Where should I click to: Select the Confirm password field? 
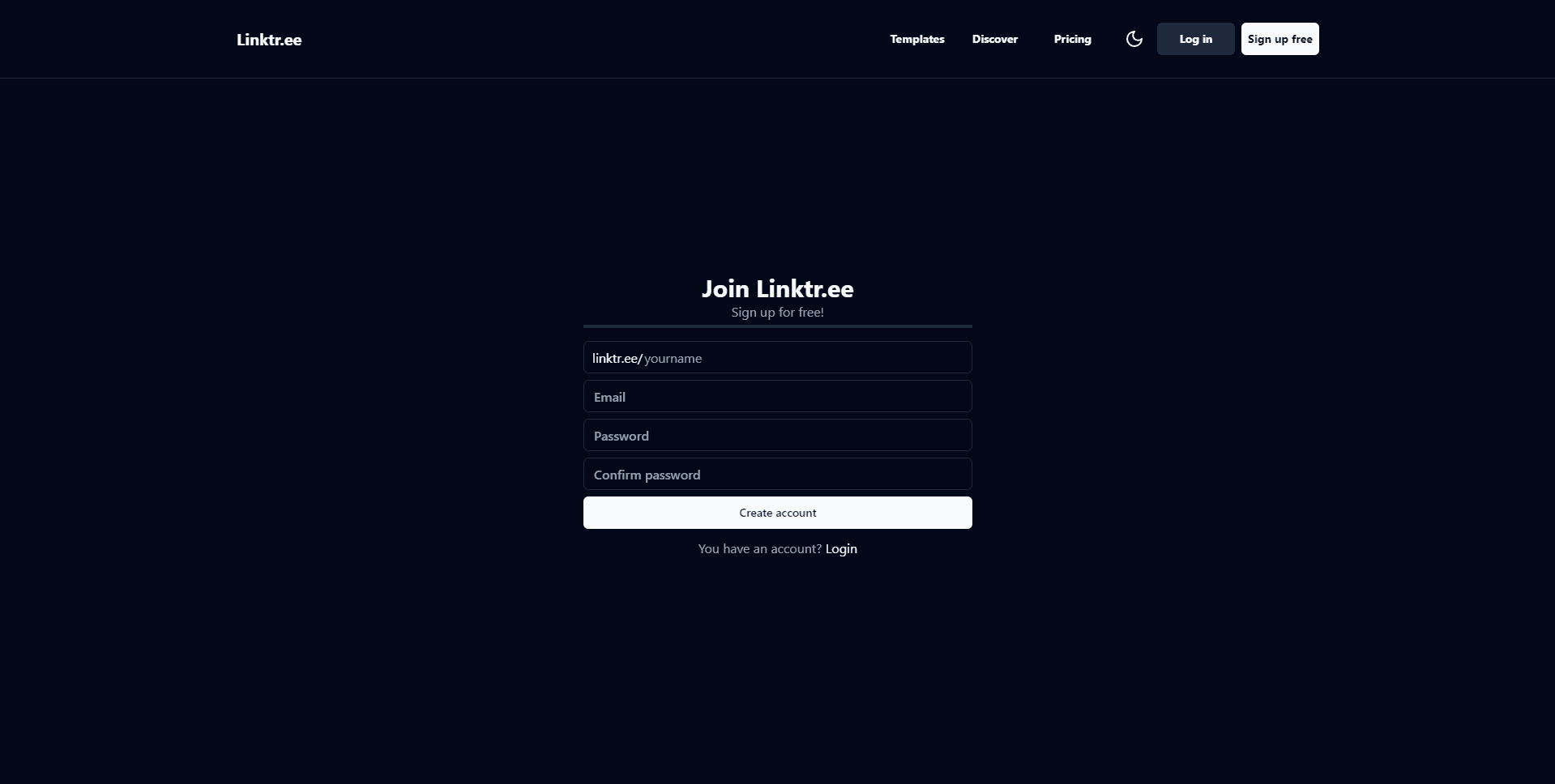point(777,474)
